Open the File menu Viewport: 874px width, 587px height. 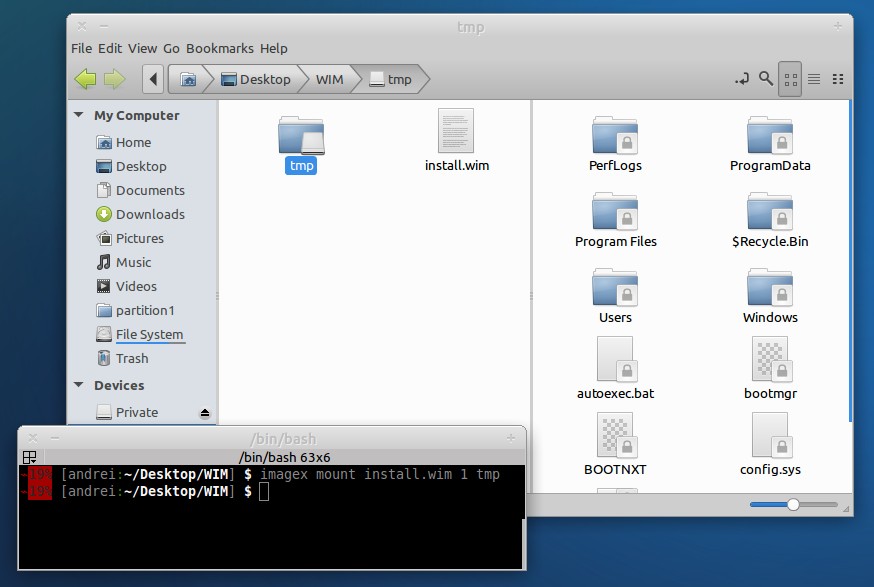click(x=81, y=48)
